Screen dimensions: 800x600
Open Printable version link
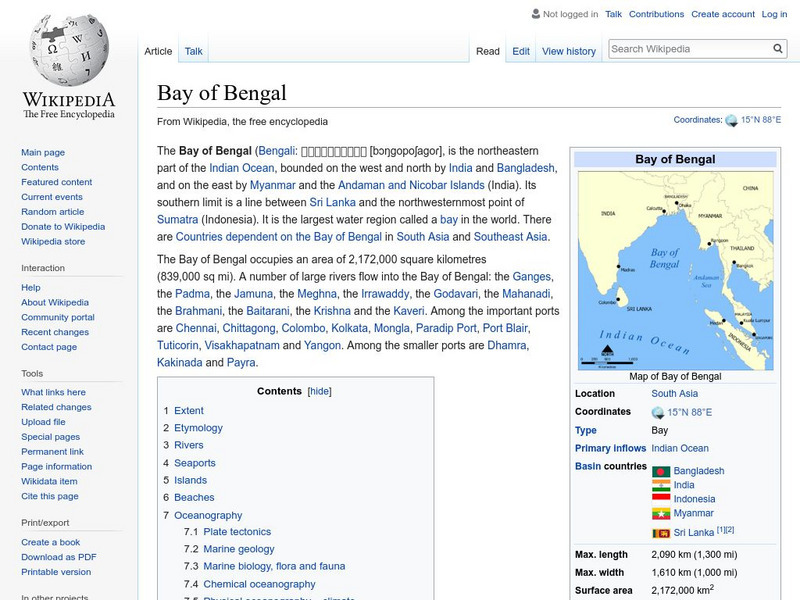[x=56, y=571]
